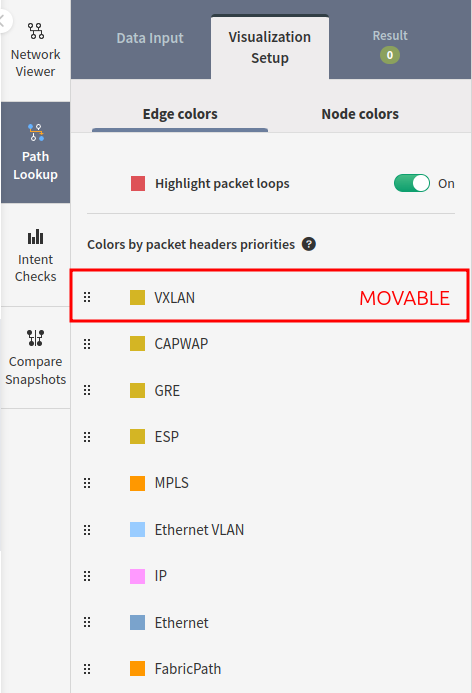Click the red packet loops color swatch
472x693 pixels.
click(138, 183)
